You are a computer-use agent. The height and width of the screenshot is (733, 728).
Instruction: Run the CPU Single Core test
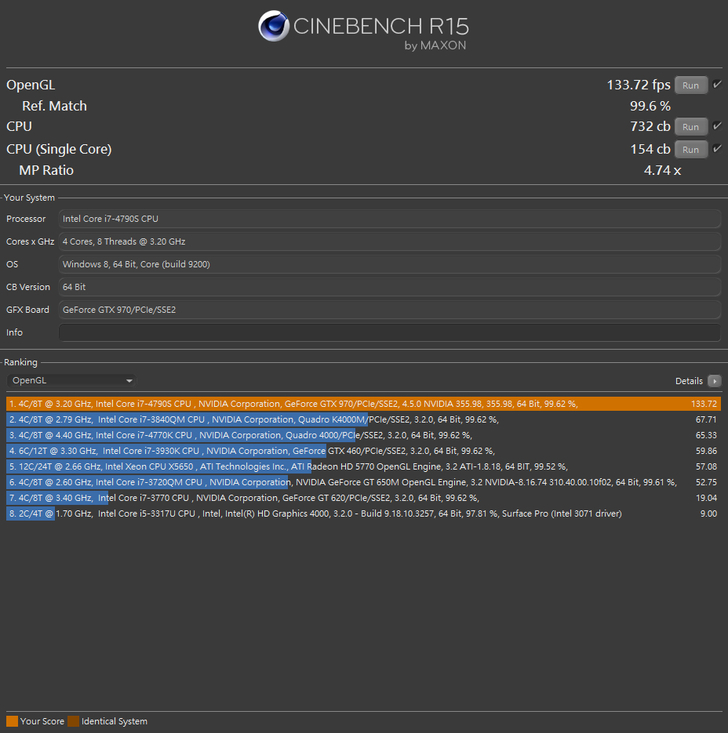pos(690,149)
